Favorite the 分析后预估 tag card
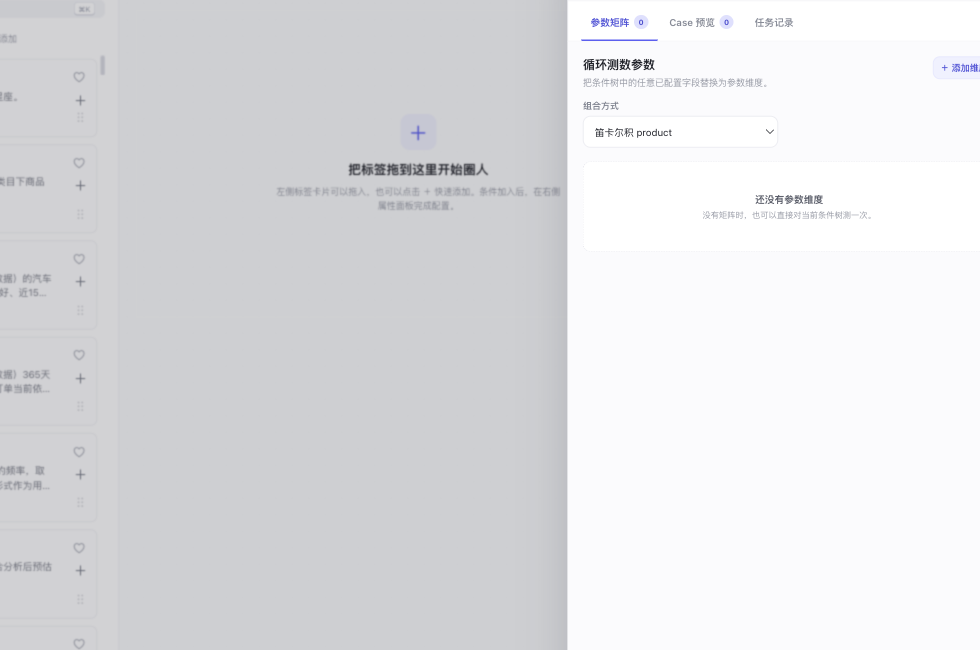This screenshot has width=980, height=650. click(x=79, y=548)
